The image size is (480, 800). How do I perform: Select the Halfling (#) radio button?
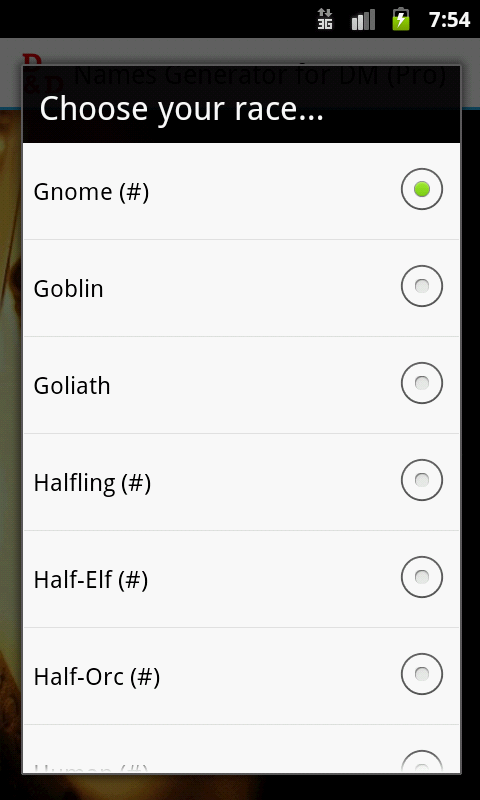(421, 480)
